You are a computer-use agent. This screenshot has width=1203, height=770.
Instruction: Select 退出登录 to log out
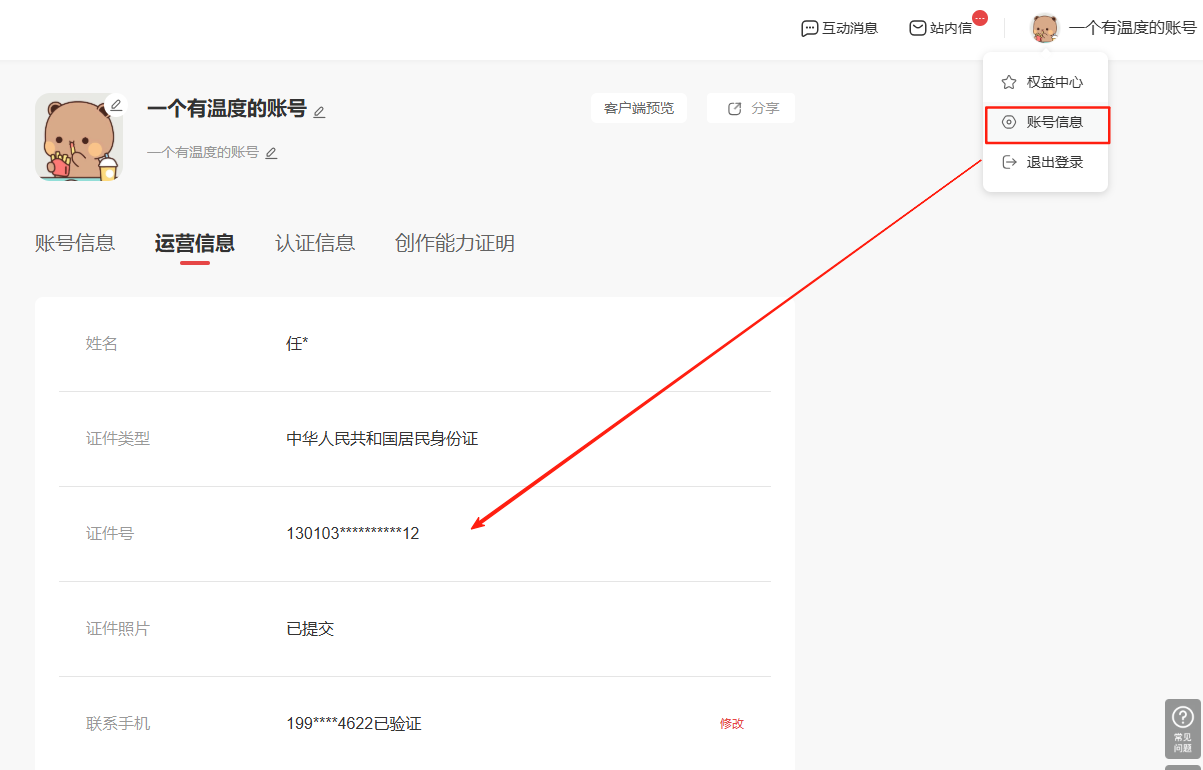point(1054,162)
